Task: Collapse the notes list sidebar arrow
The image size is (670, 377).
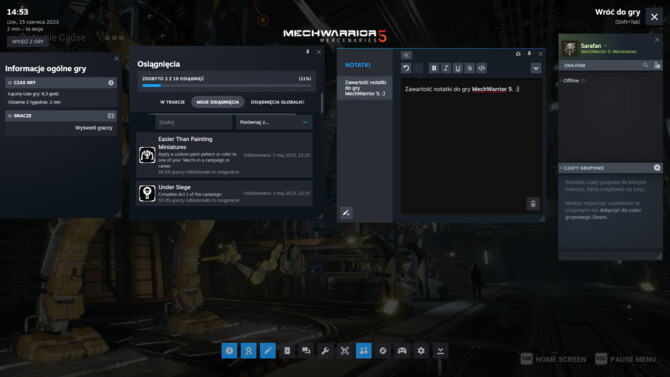Action: click(x=406, y=55)
